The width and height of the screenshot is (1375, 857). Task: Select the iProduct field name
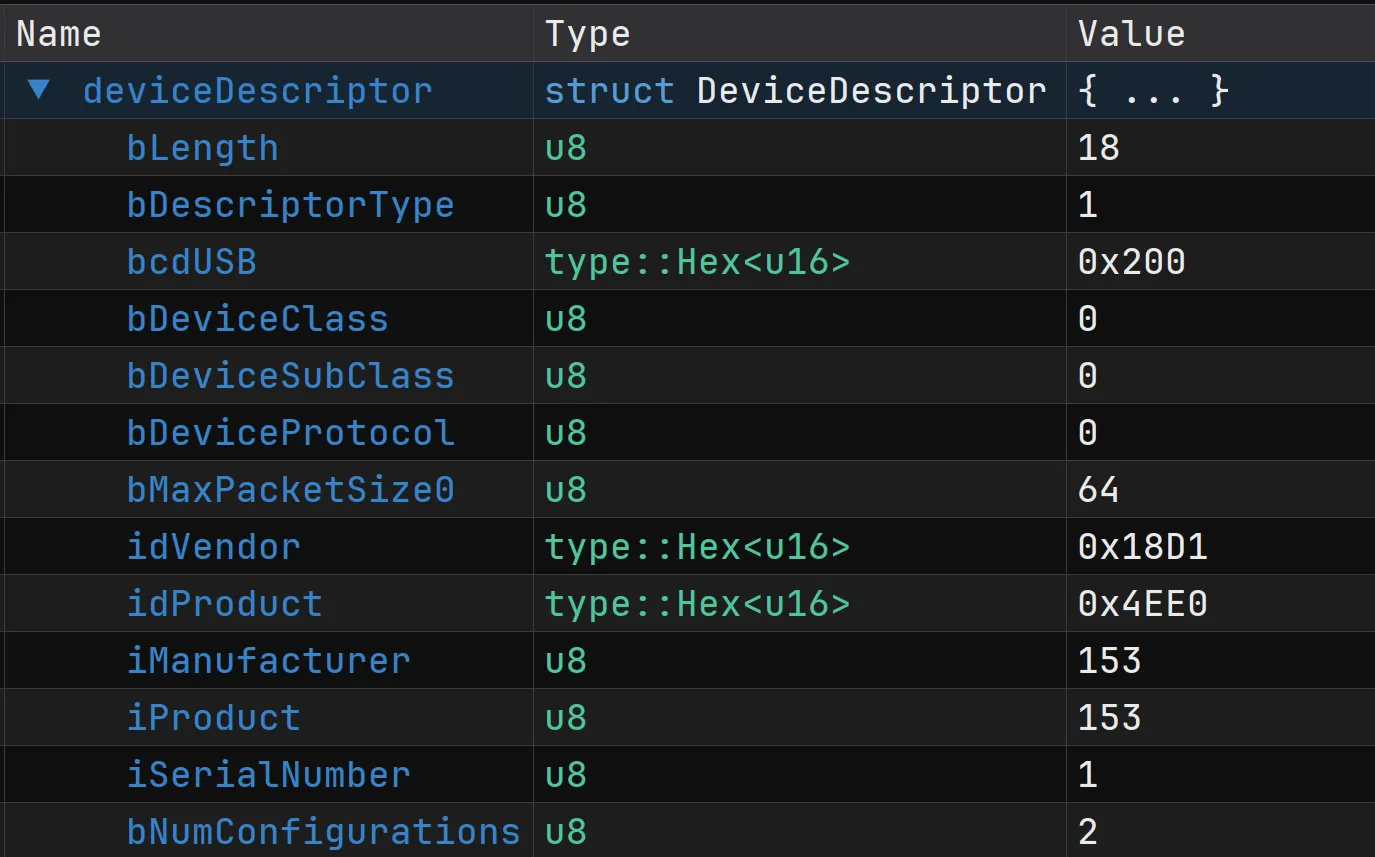point(213,718)
